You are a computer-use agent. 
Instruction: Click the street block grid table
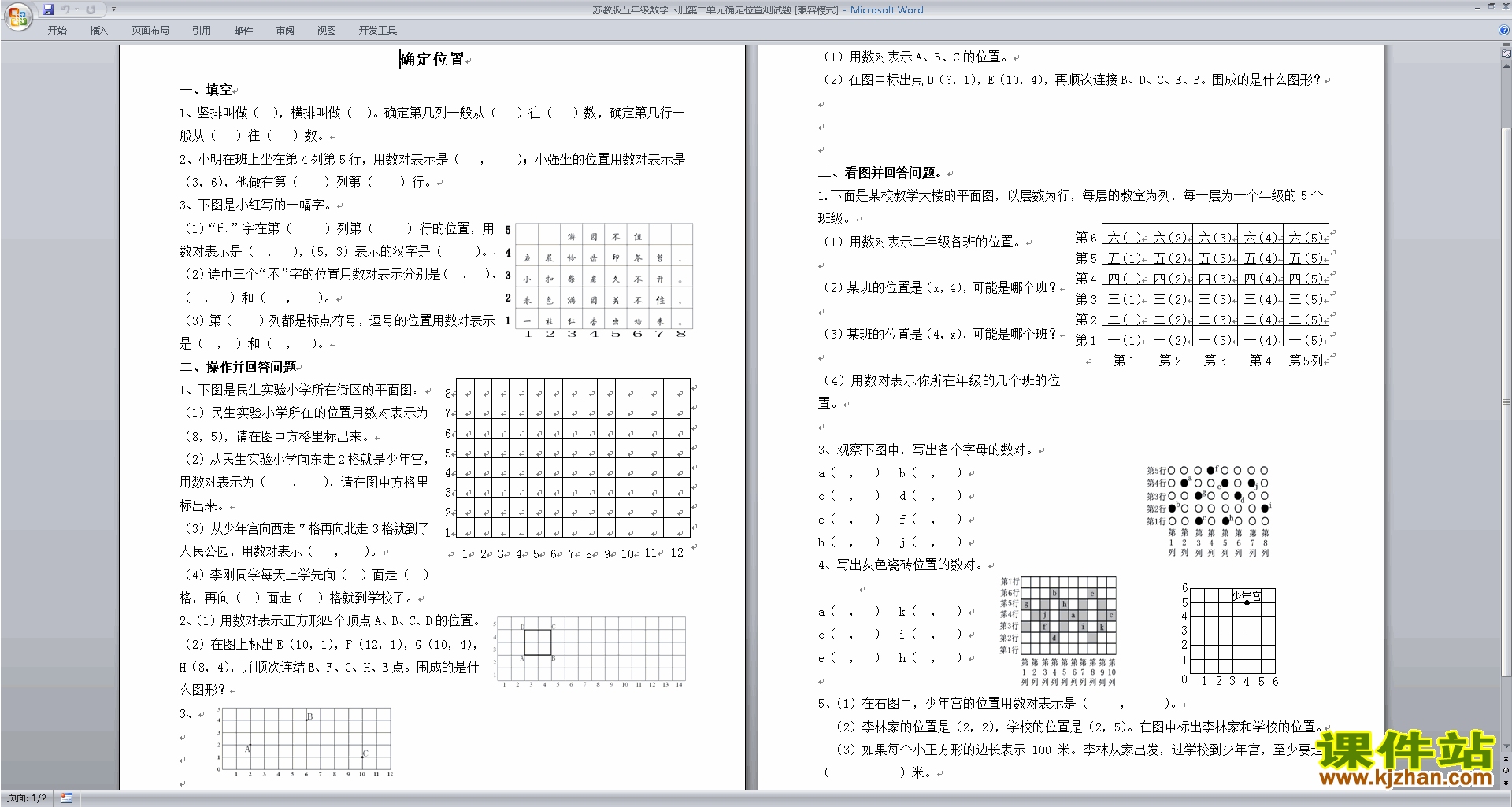(573, 459)
